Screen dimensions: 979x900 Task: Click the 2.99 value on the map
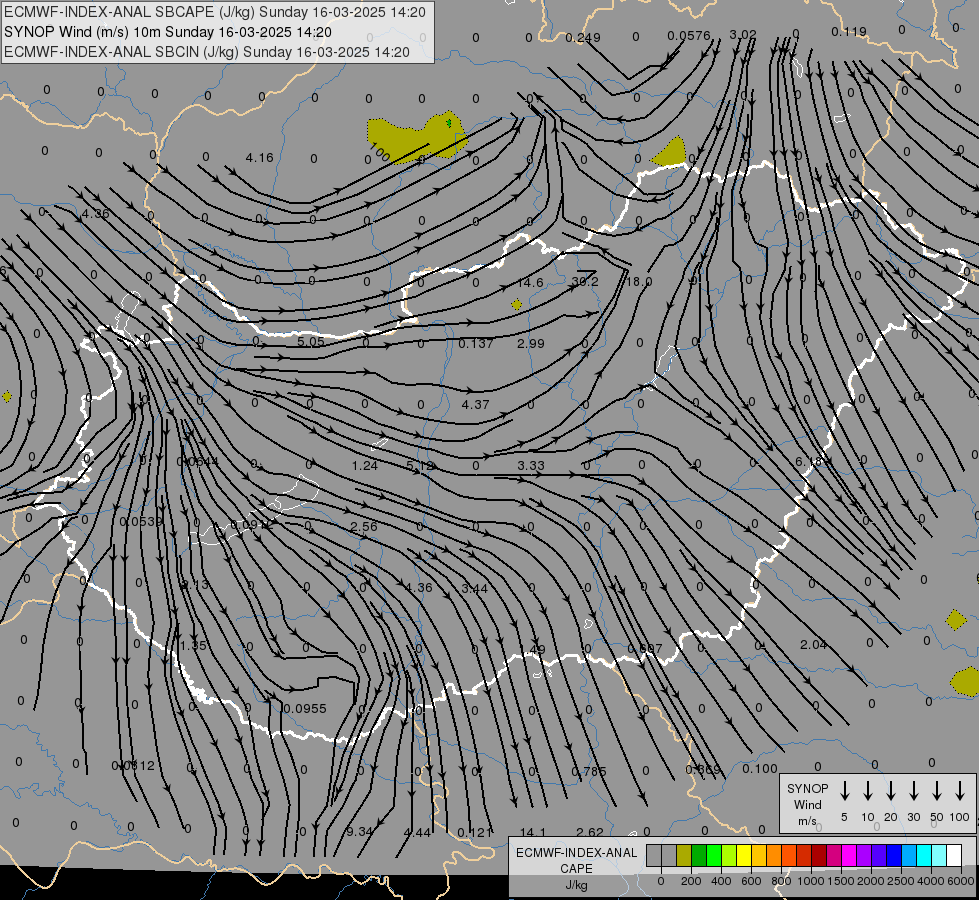[531, 344]
